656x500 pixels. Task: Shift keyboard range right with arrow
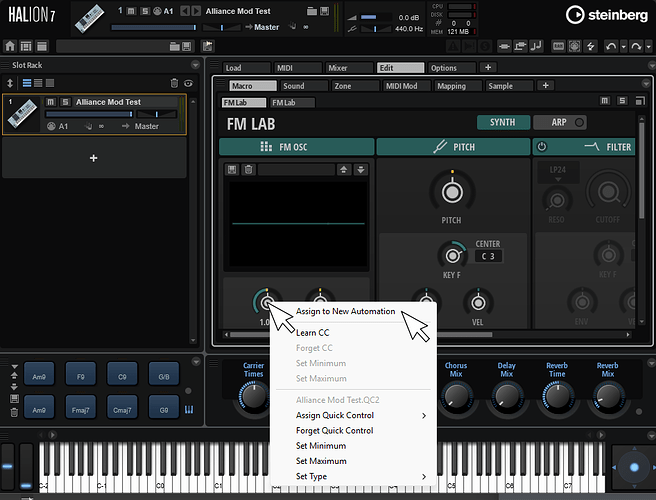(x=601, y=435)
